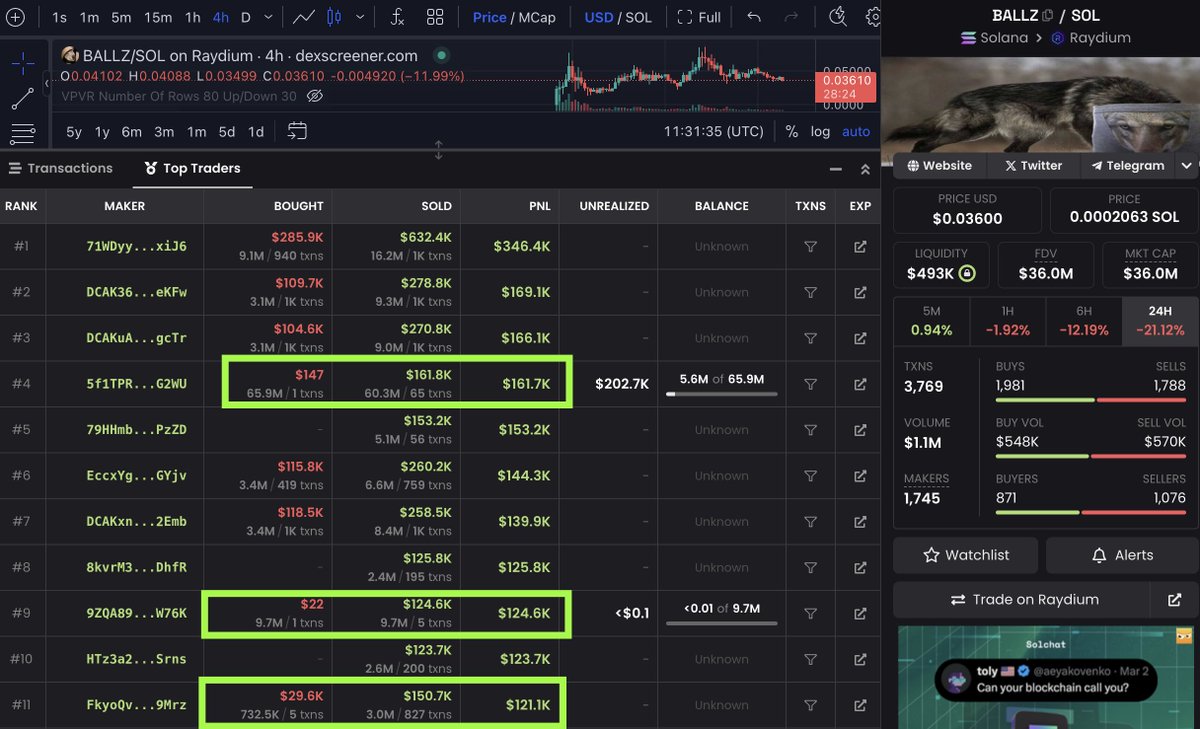
Task: Open explorer link for 8kvrM3...DhfR
Action: pos(860,567)
